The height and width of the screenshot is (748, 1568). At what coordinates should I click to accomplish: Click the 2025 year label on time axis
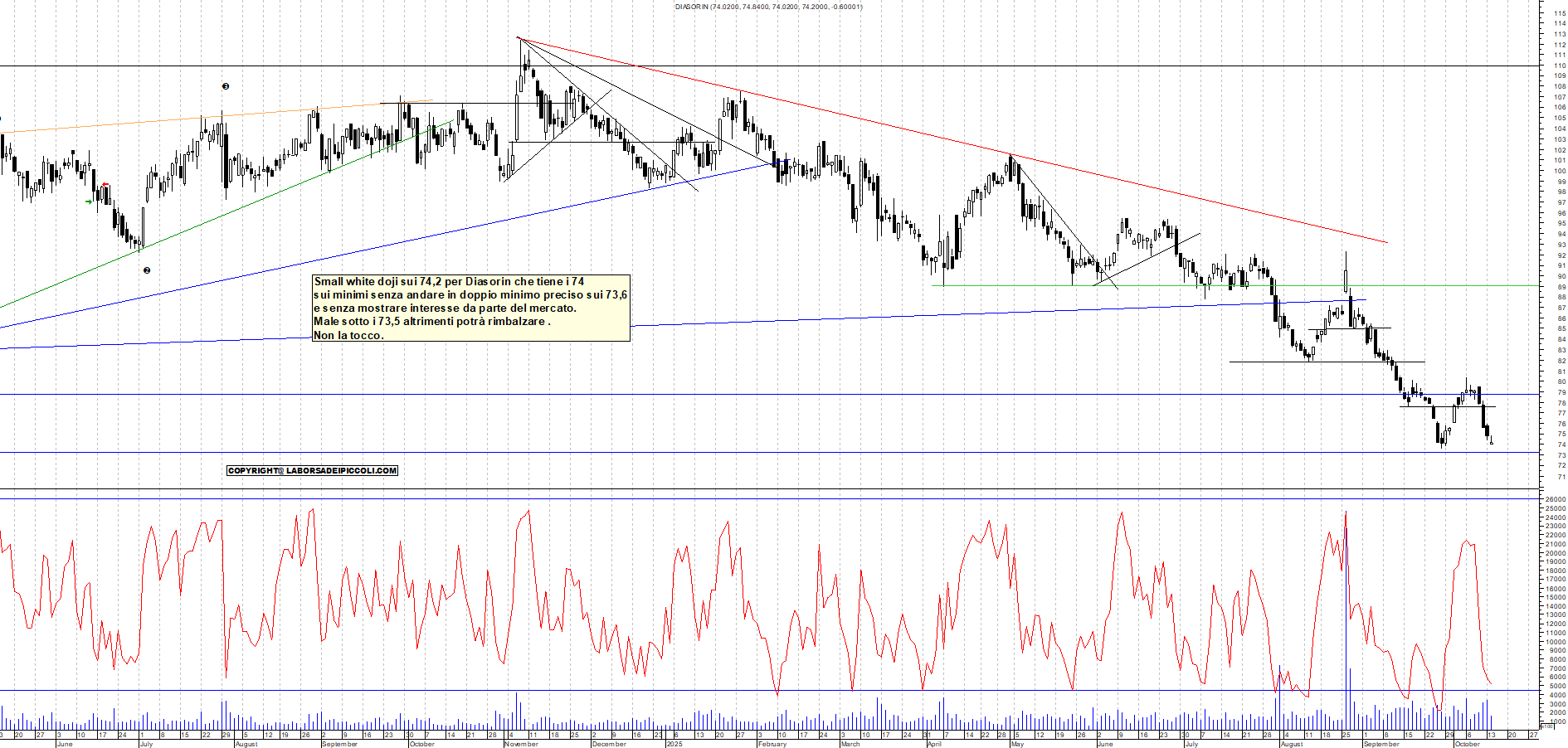(x=674, y=744)
